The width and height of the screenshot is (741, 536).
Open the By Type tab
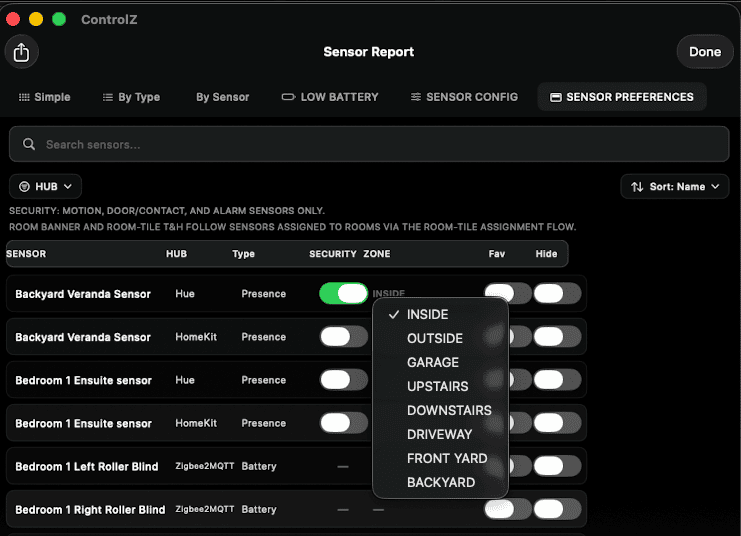pyautogui.click(x=131, y=97)
